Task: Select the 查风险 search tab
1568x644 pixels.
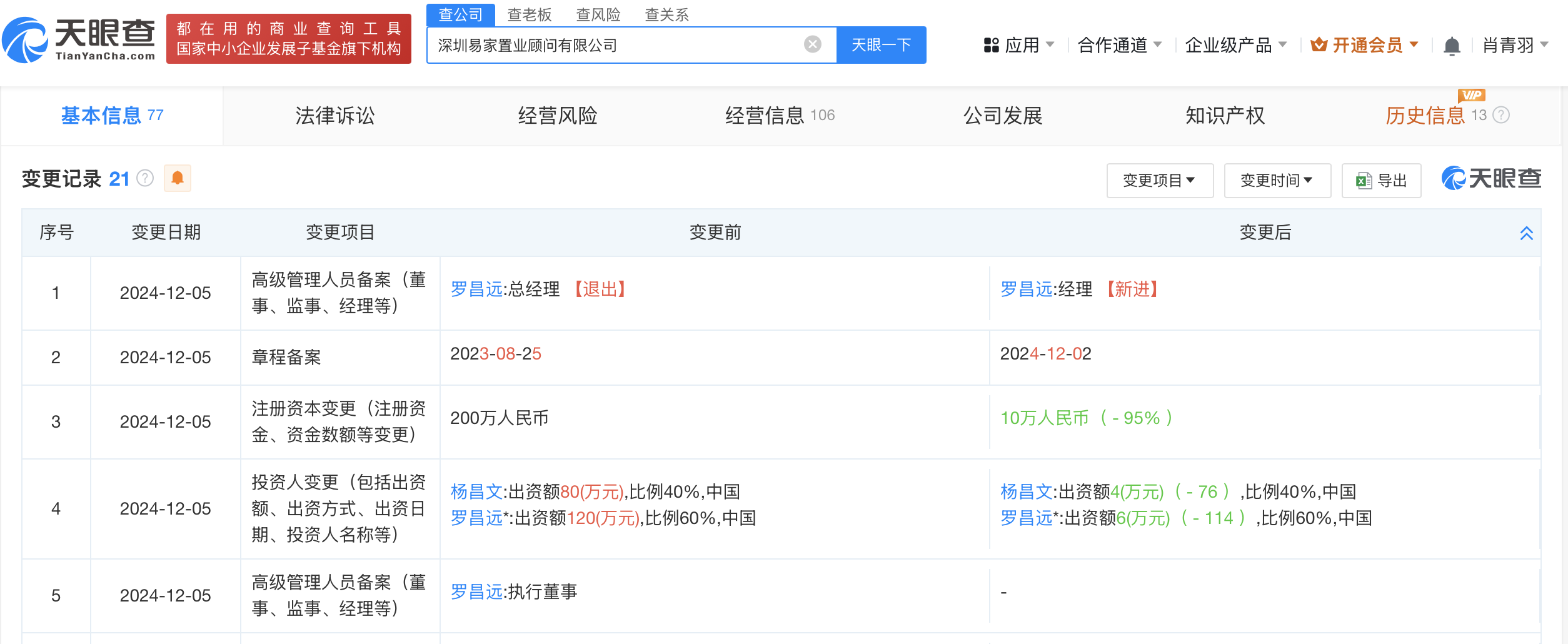Action: tap(598, 14)
